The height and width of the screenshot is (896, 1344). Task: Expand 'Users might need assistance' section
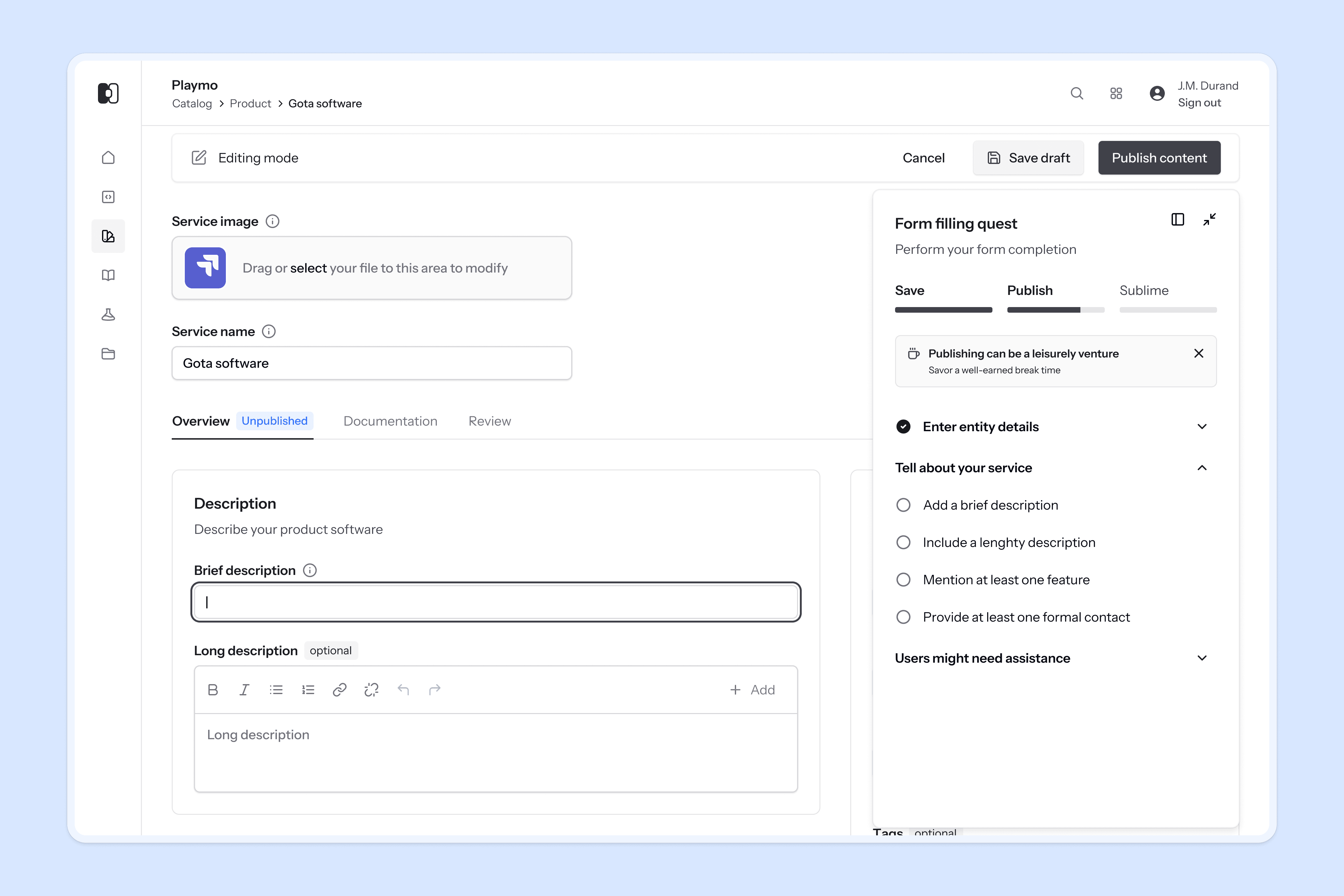click(1202, 658)
